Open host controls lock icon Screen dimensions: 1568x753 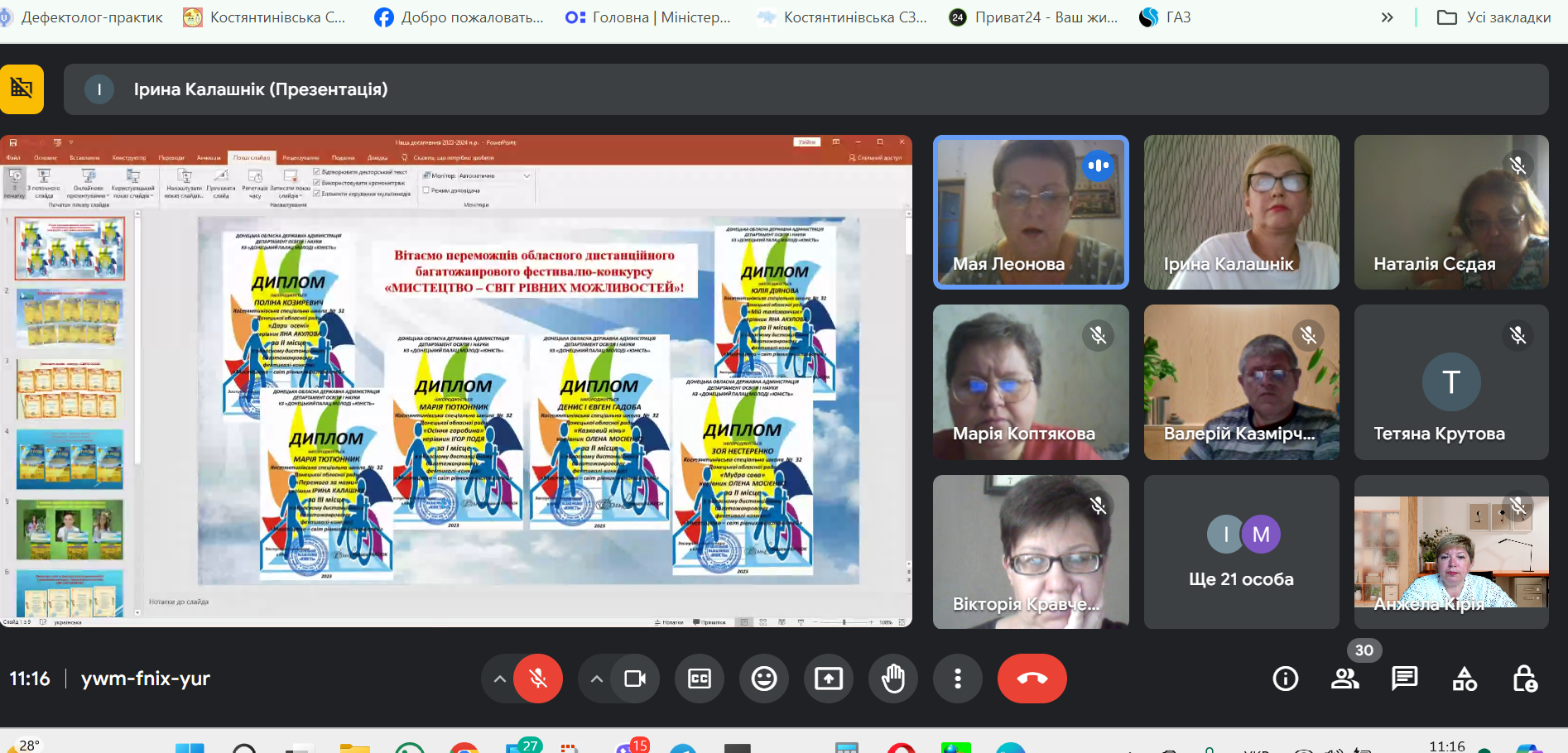pyautogui.click(x=1524, y=679)
